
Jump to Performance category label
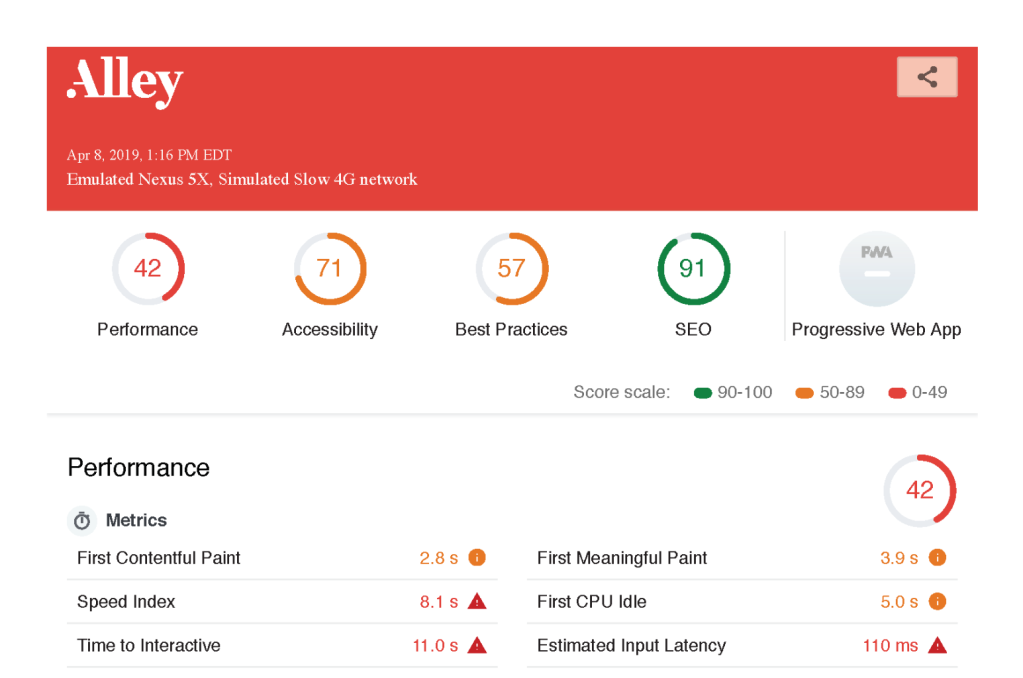[x=147, y=330]
